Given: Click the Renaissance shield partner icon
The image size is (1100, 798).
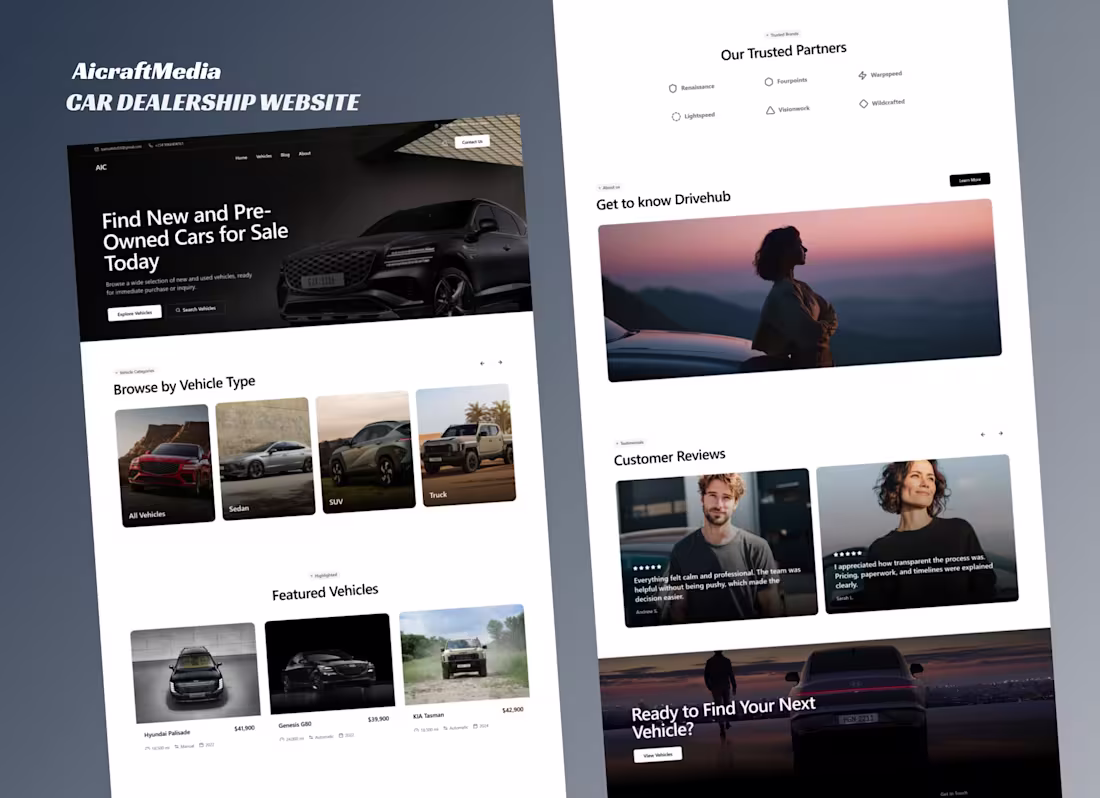Looking at the screenshot, I should (673, 88).
